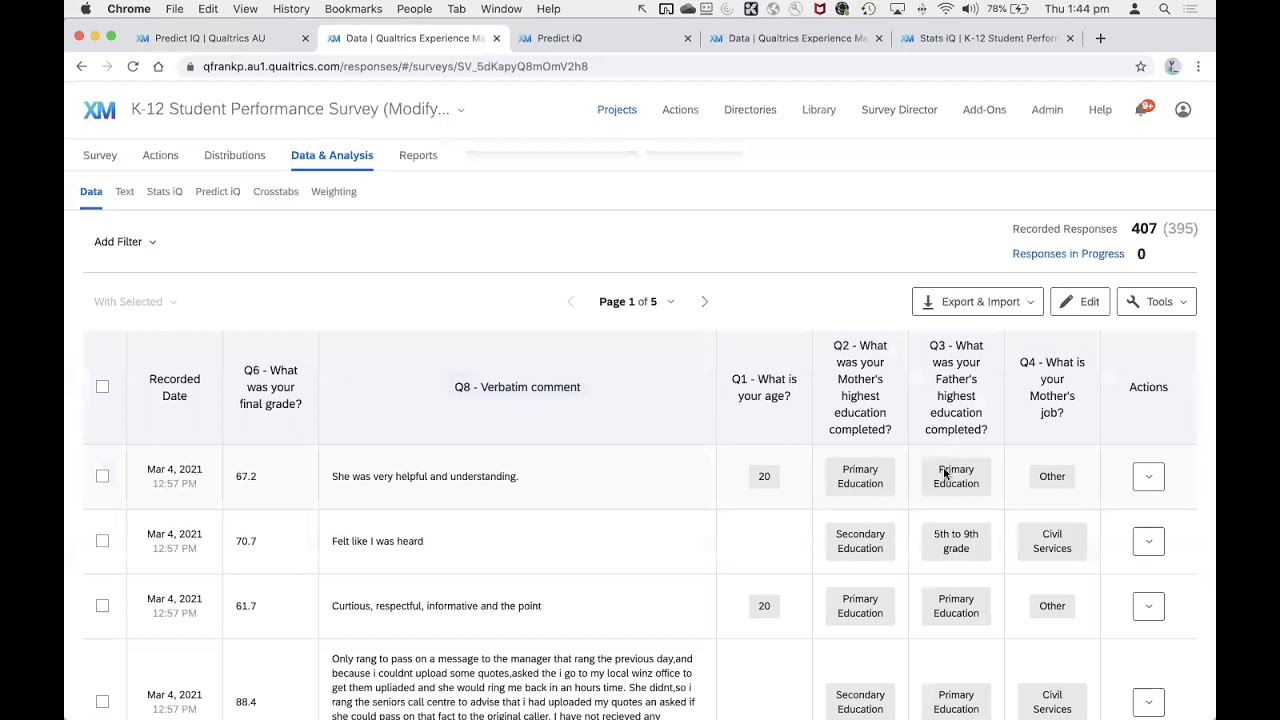Open Admin in top navigation
This screenshot has width=1280, height=720.
click(1047, 110)
